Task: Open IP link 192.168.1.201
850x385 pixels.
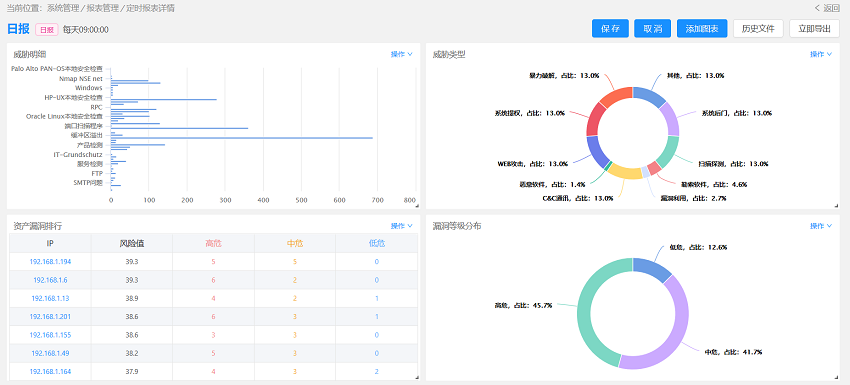Action: click(50, 316)
